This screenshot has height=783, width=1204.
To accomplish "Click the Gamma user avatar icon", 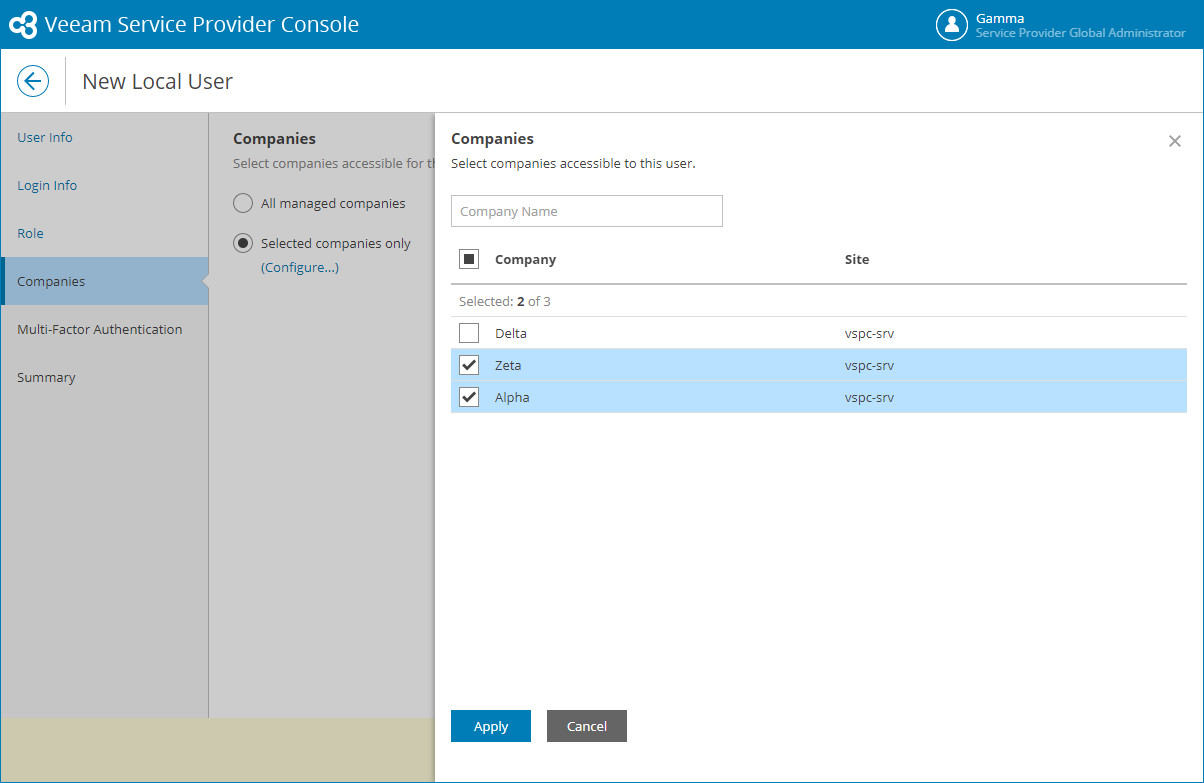I will tap(951, 25).
